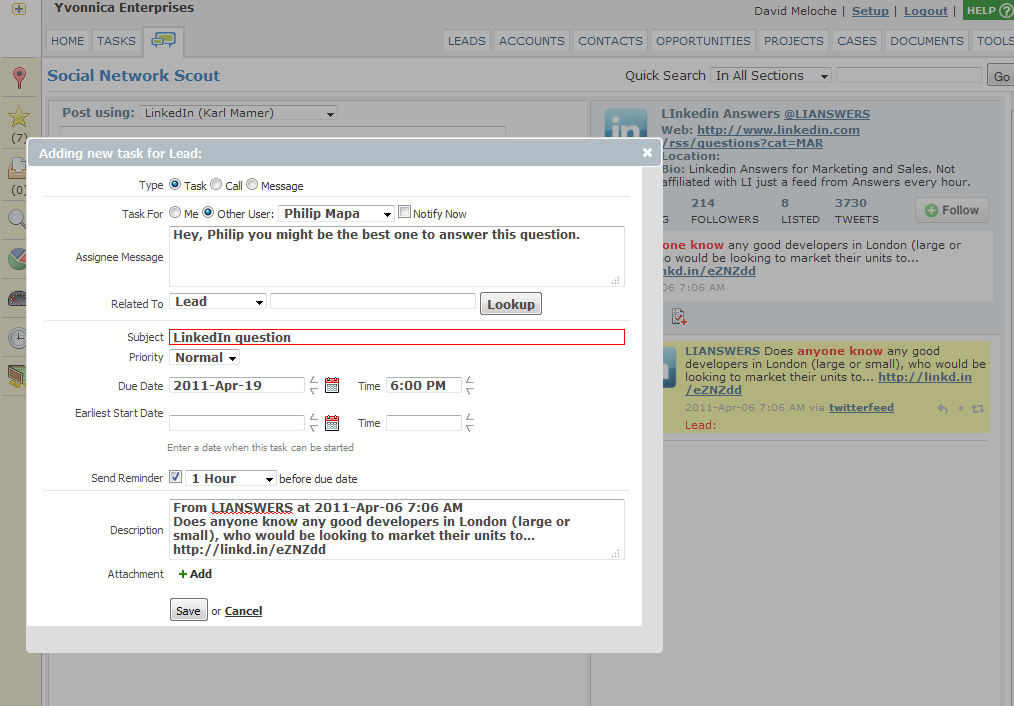
Task: Open the 1 Hour reminder dropdown
Action: pyautogui.click(x=231, y=478)
